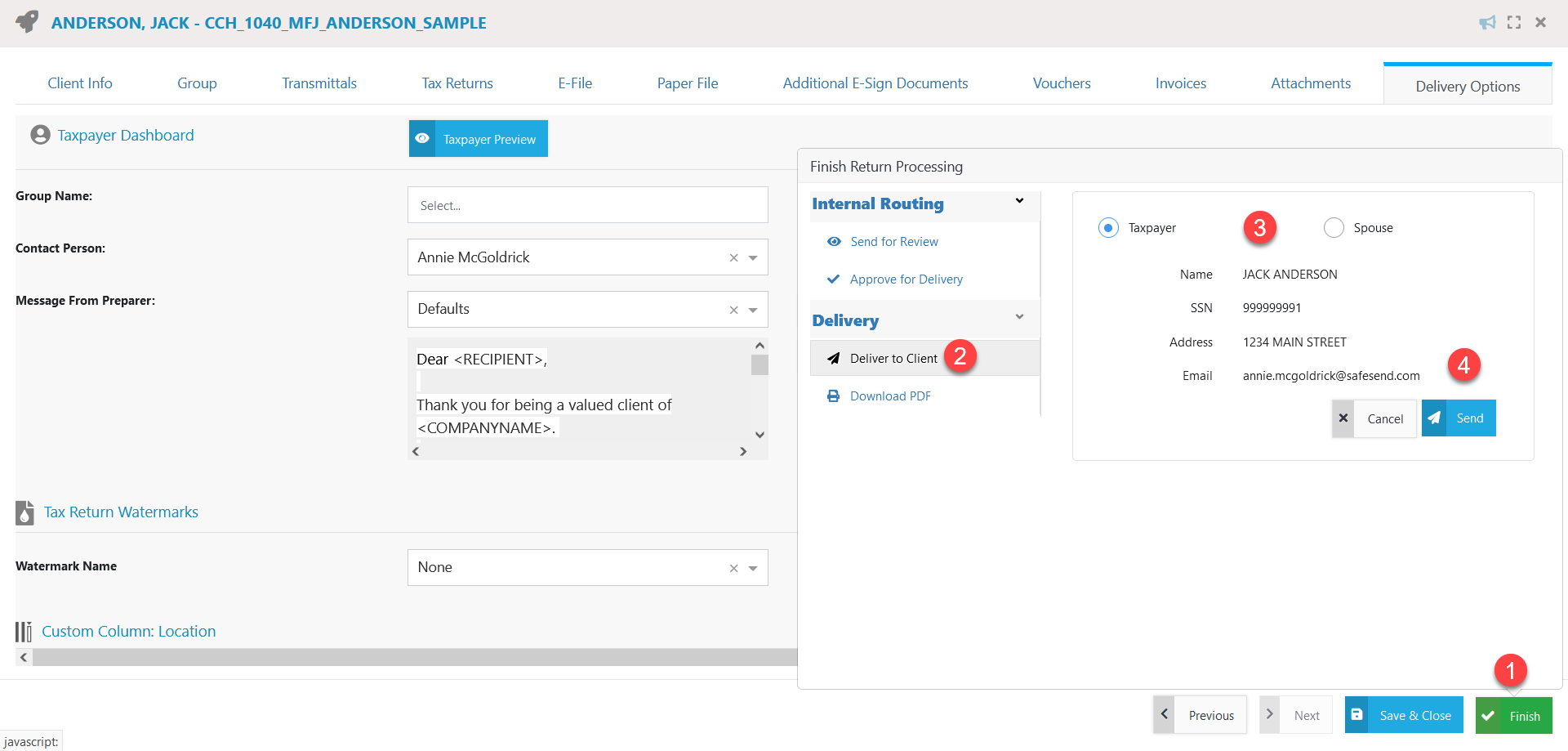
Task: Open the Group Name select dropdown
Action: 587,204
